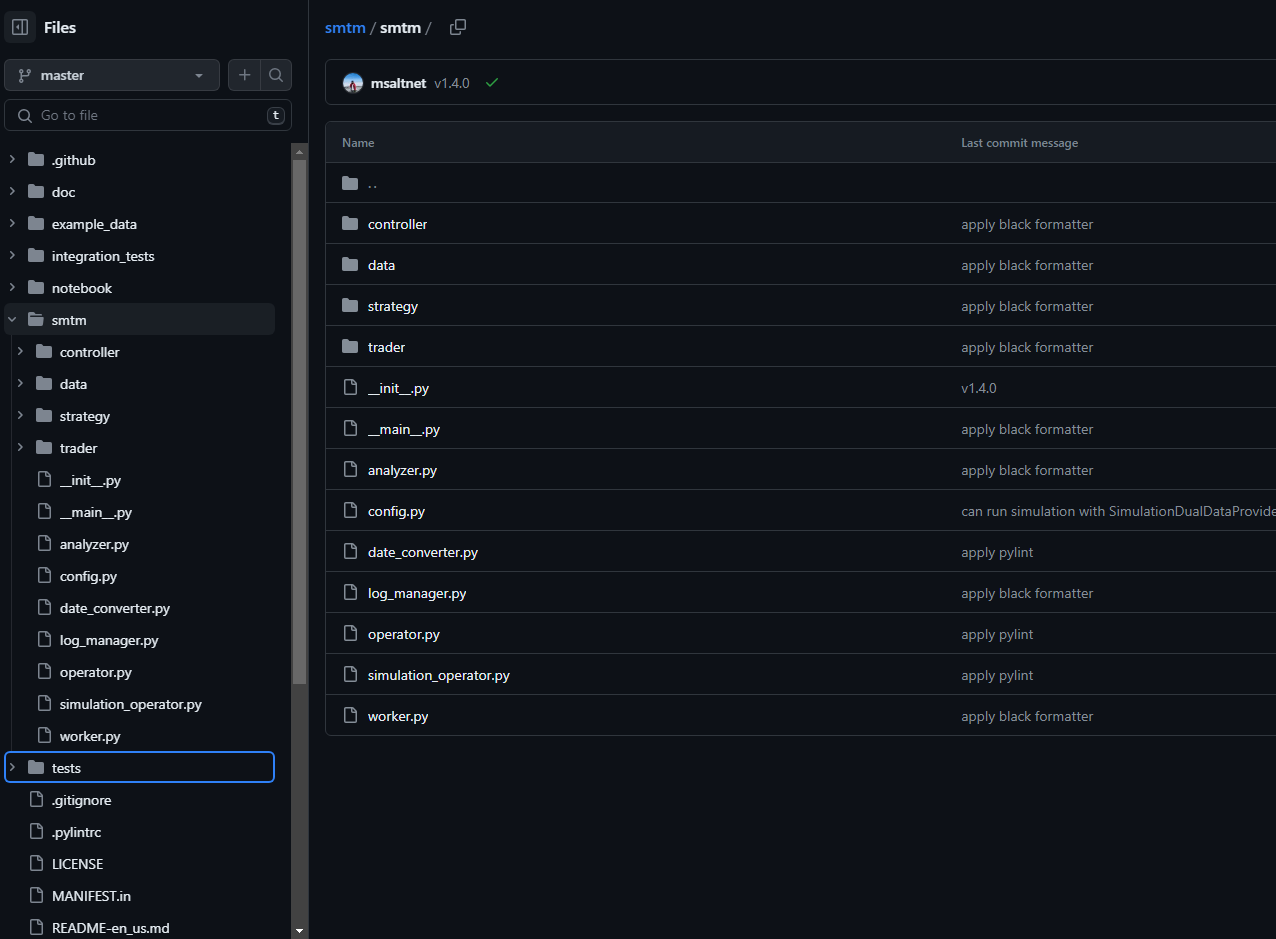Collapse the Files side panel icon

coord(20,27)
